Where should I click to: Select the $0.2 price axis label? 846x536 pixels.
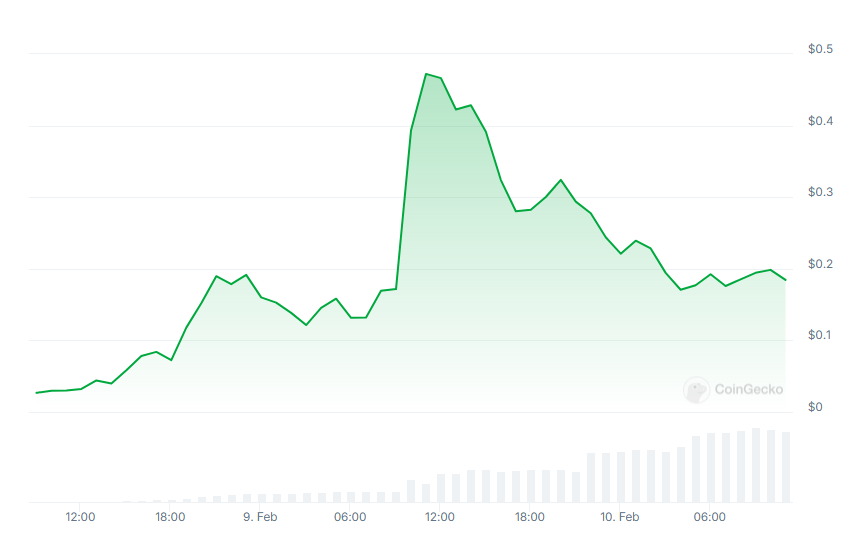click(820, 264)
